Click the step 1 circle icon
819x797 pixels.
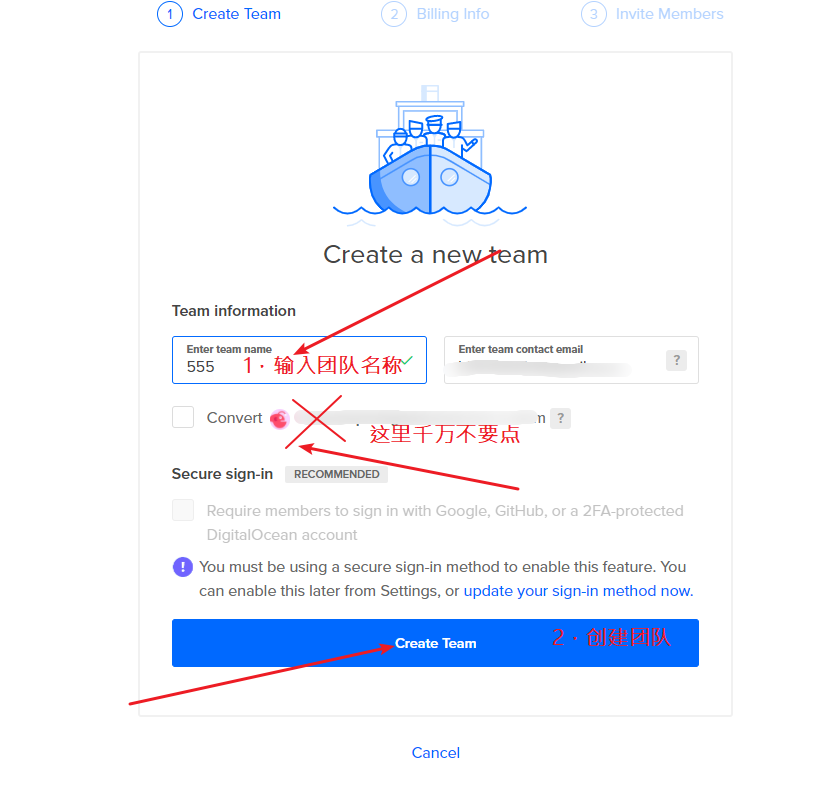[170, 14]
